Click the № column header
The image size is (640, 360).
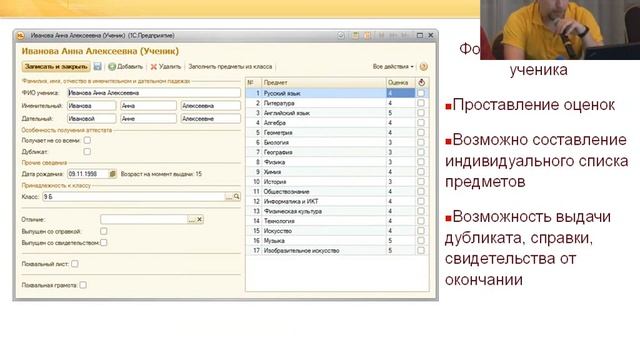253,82
